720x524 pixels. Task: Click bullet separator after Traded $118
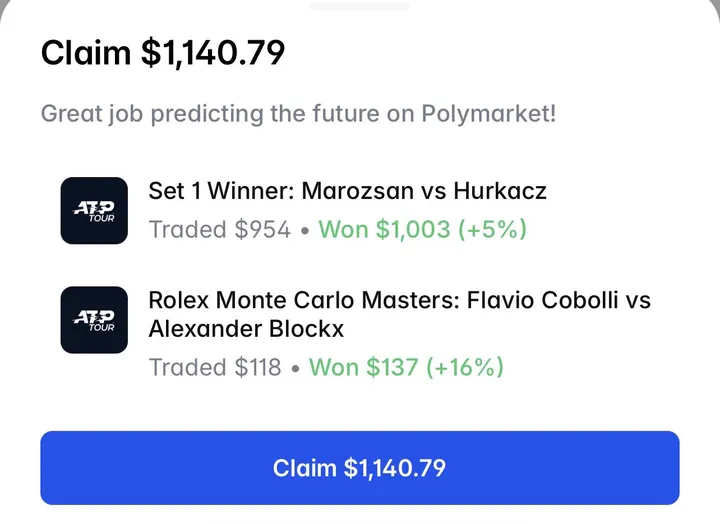(295, 368)
